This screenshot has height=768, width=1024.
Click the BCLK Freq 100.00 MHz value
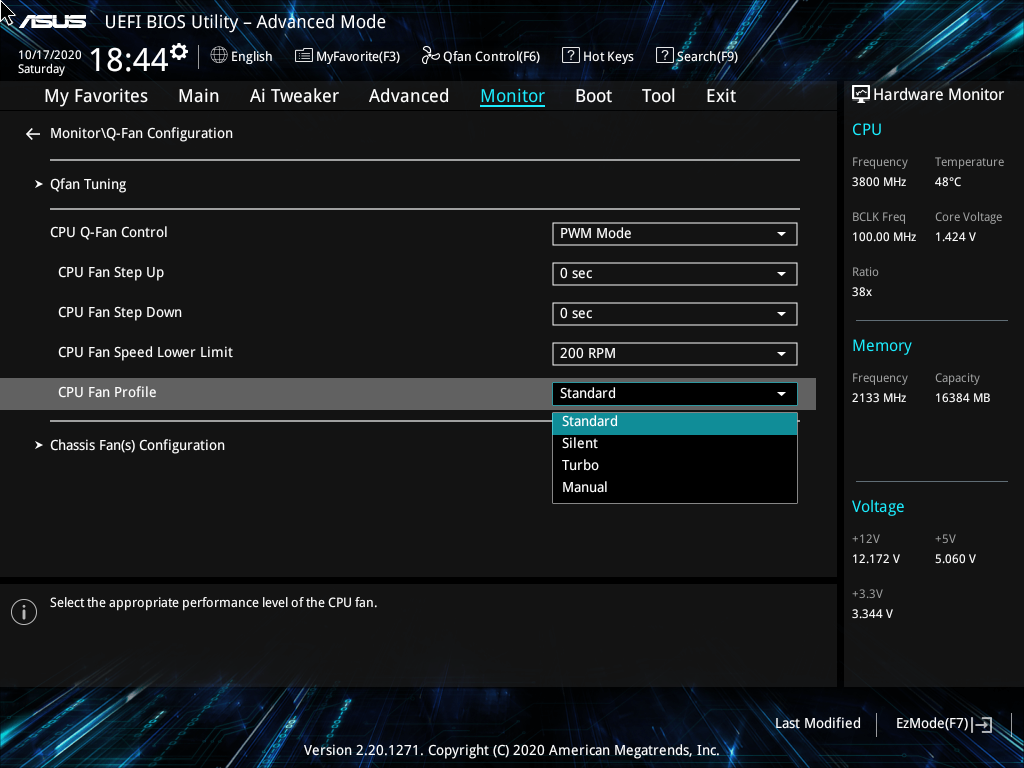884,237
